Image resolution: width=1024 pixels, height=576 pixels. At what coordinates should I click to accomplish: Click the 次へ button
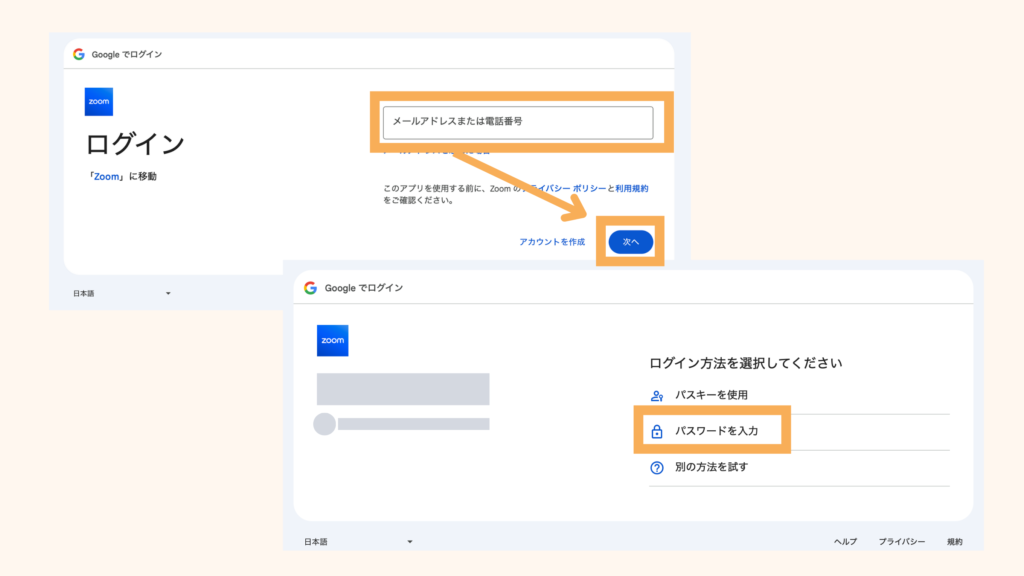[x=630, y=242]
